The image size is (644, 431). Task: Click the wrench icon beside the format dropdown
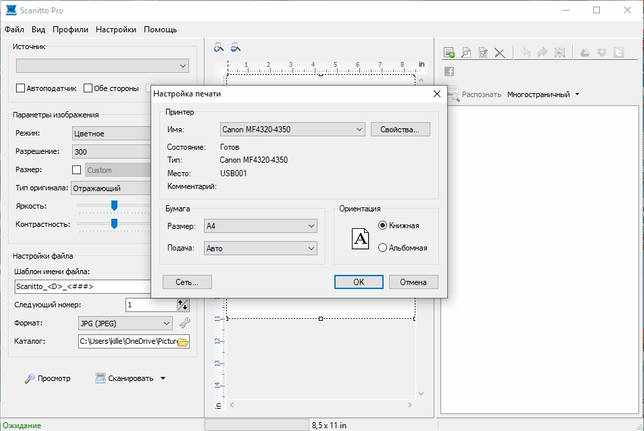click(x=184, y=323)
